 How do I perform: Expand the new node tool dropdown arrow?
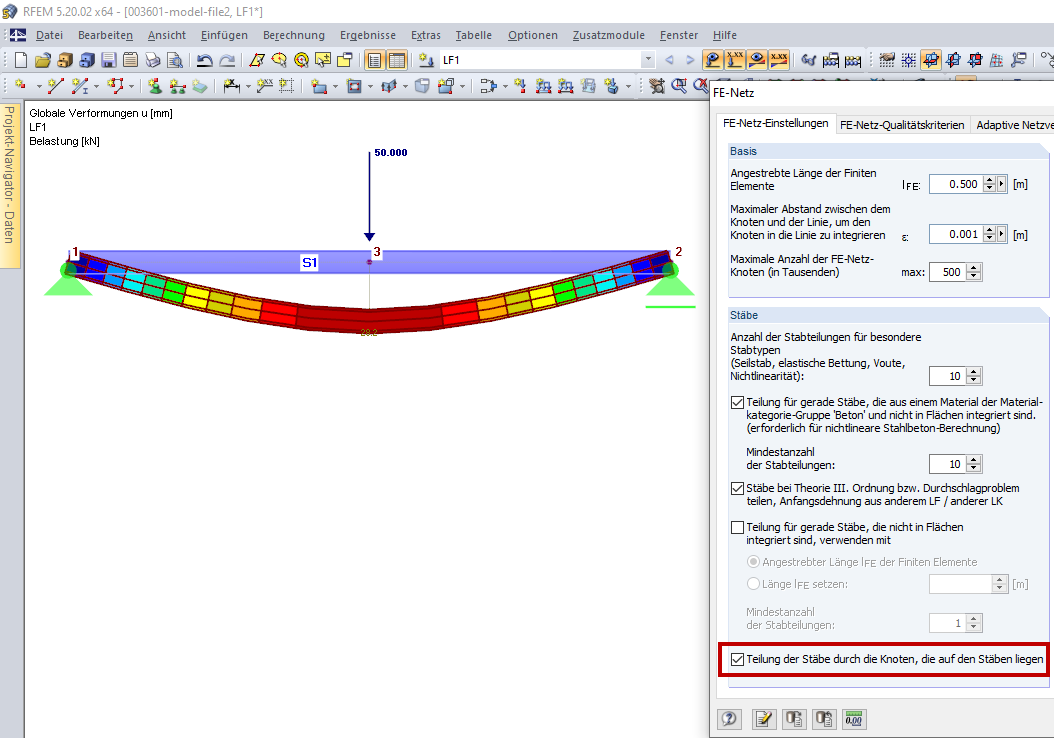pyautogui.click(x=38, y=86)
